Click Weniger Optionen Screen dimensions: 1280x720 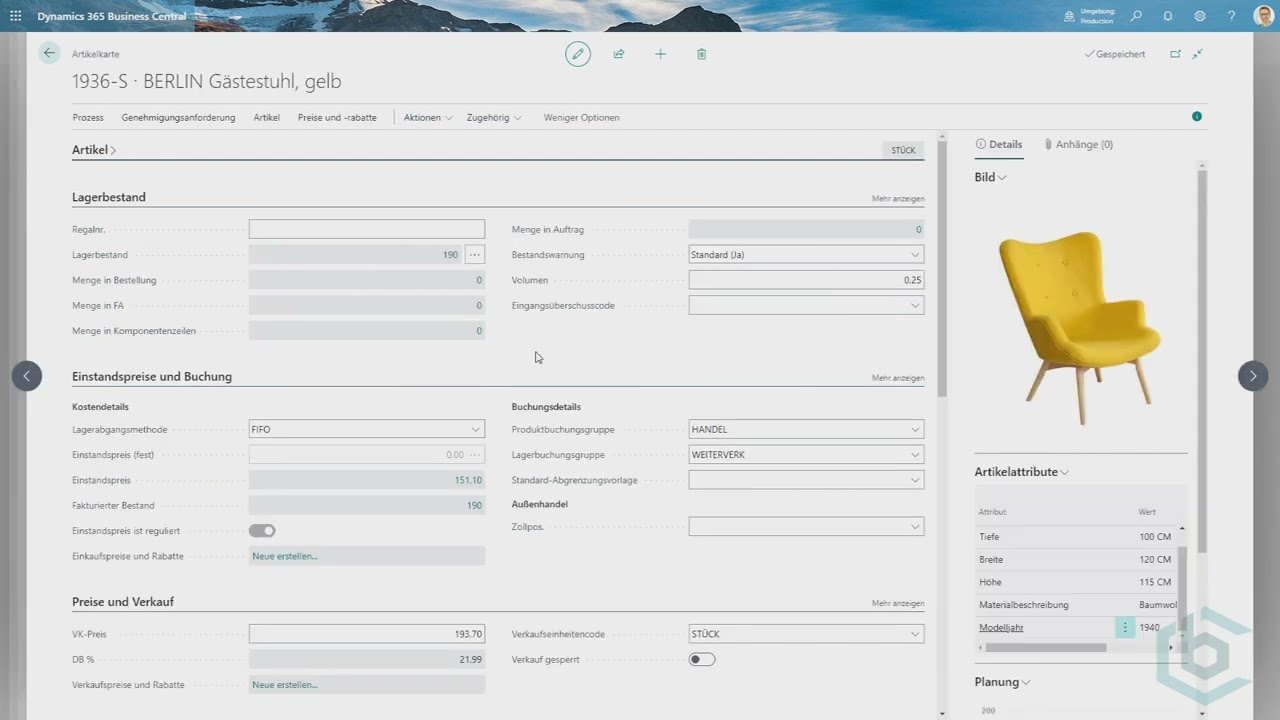581,118
